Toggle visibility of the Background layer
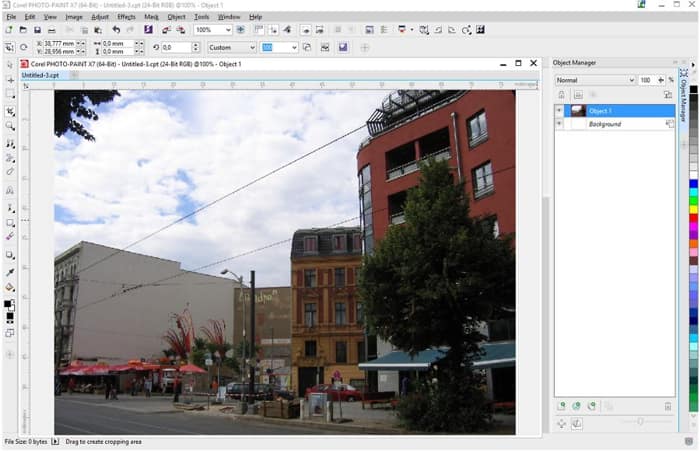 pos(559,124)
